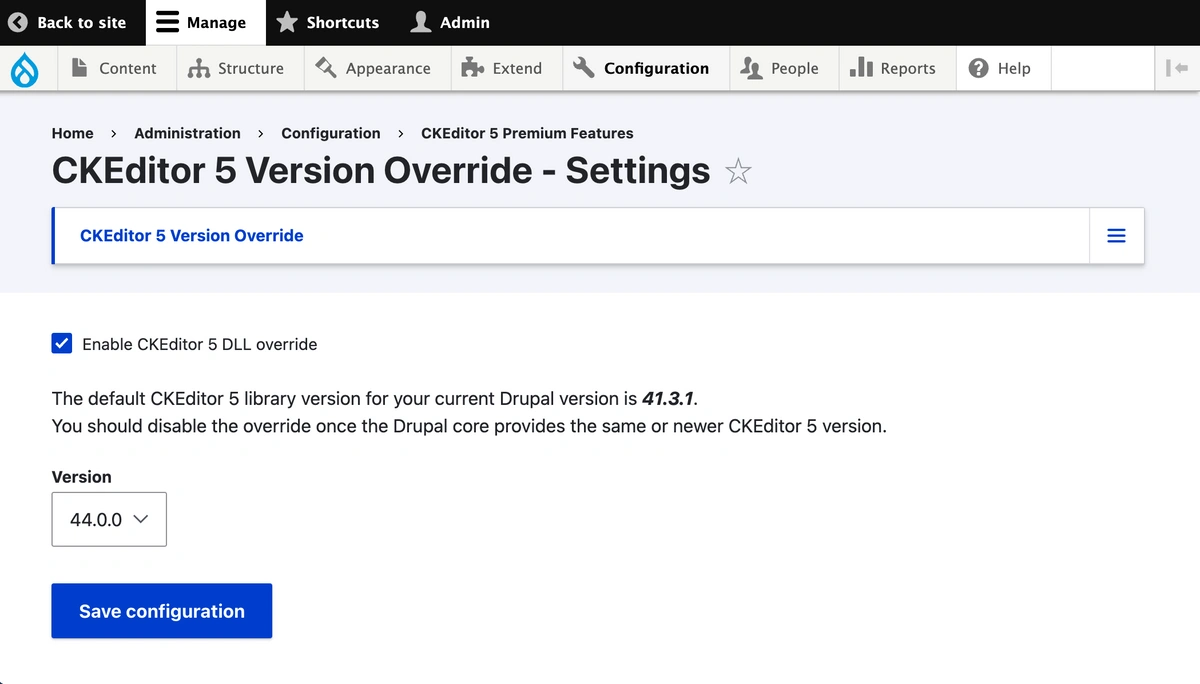Open the Admin user menu
Image resolution: width=1200 pixels, height=684 pixels.
[451, 22]
